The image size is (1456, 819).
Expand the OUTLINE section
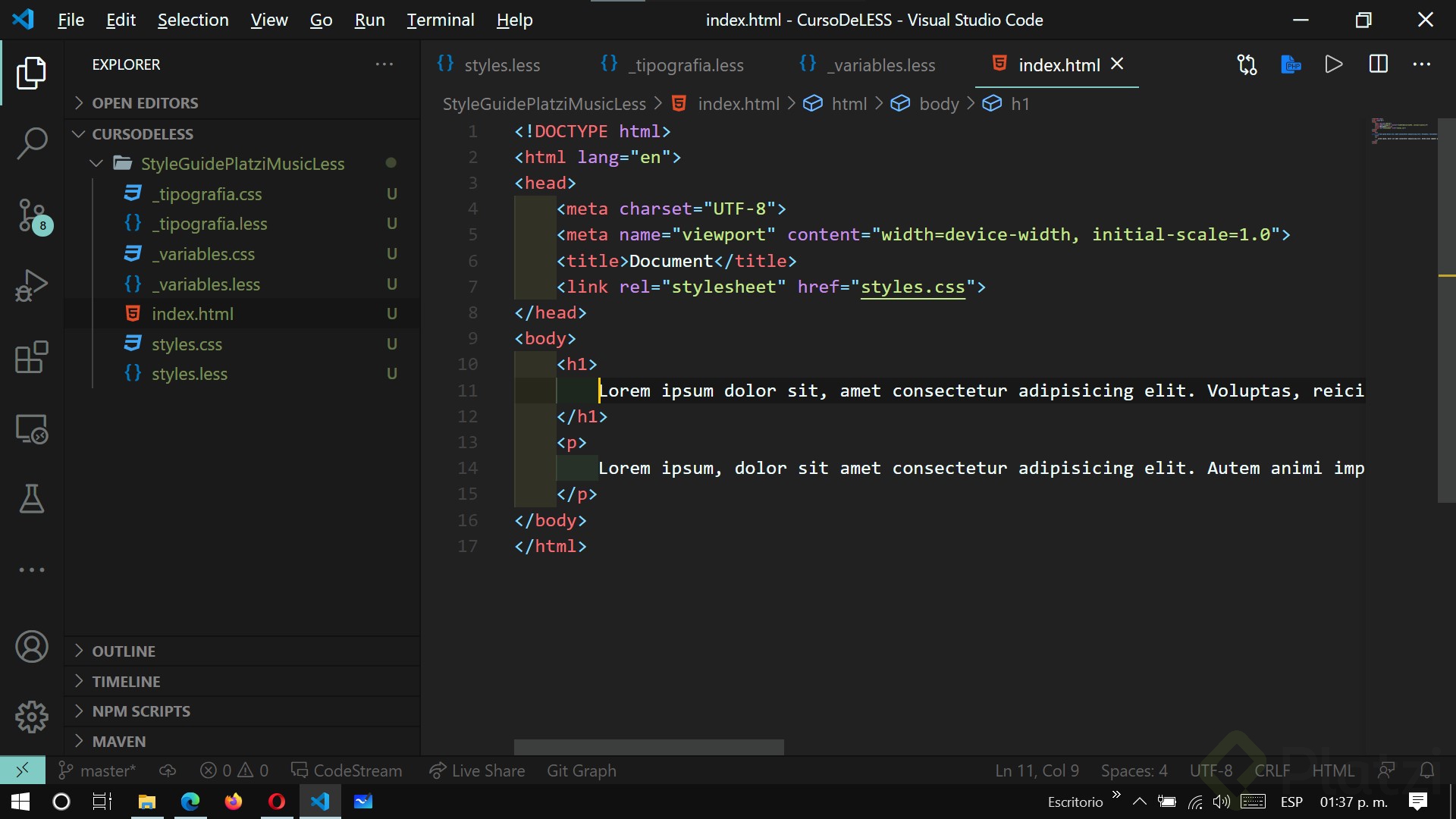pyautogui.click(x=124, y=651)
